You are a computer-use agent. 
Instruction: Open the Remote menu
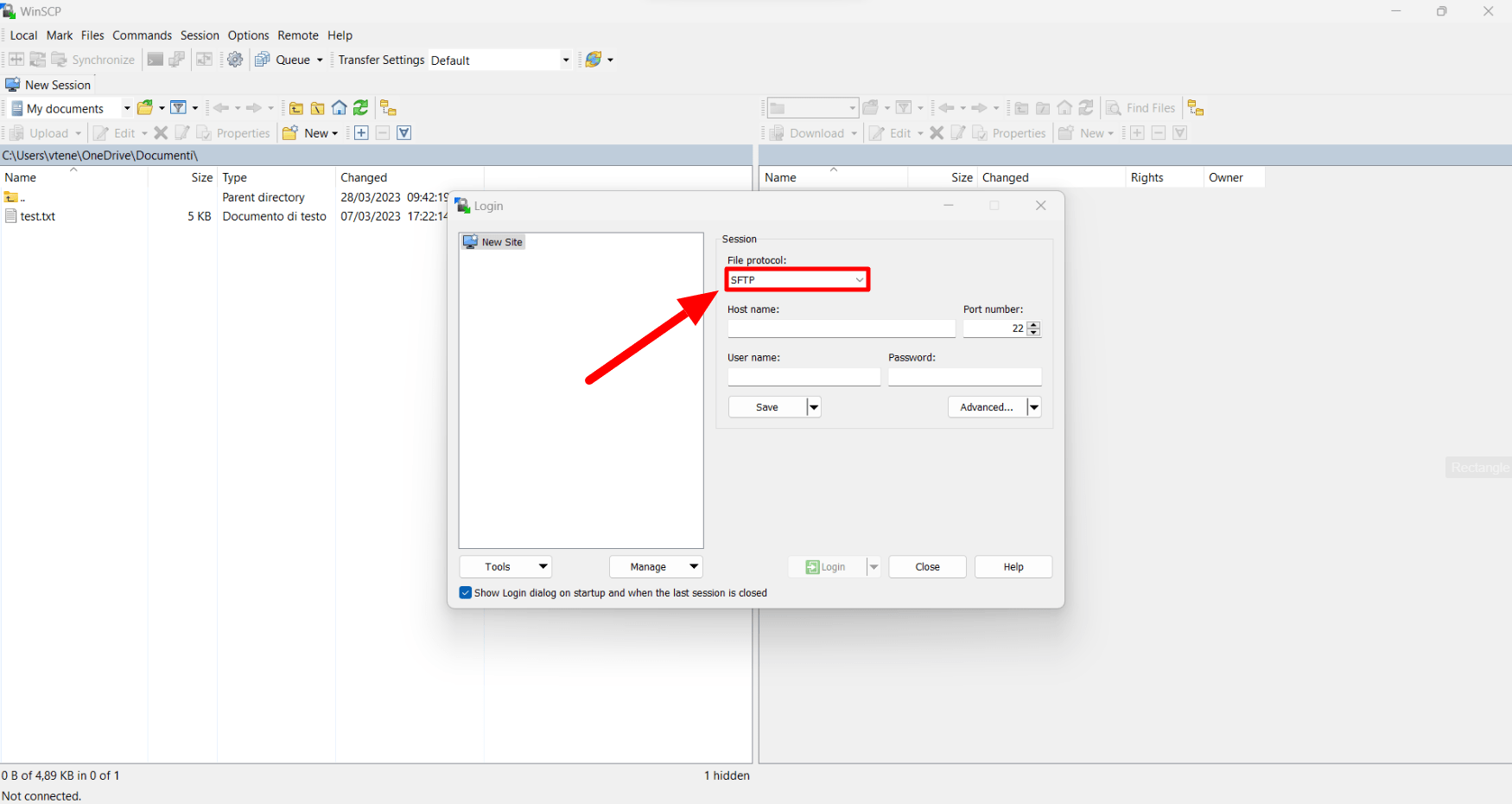[x=298, y=35]
